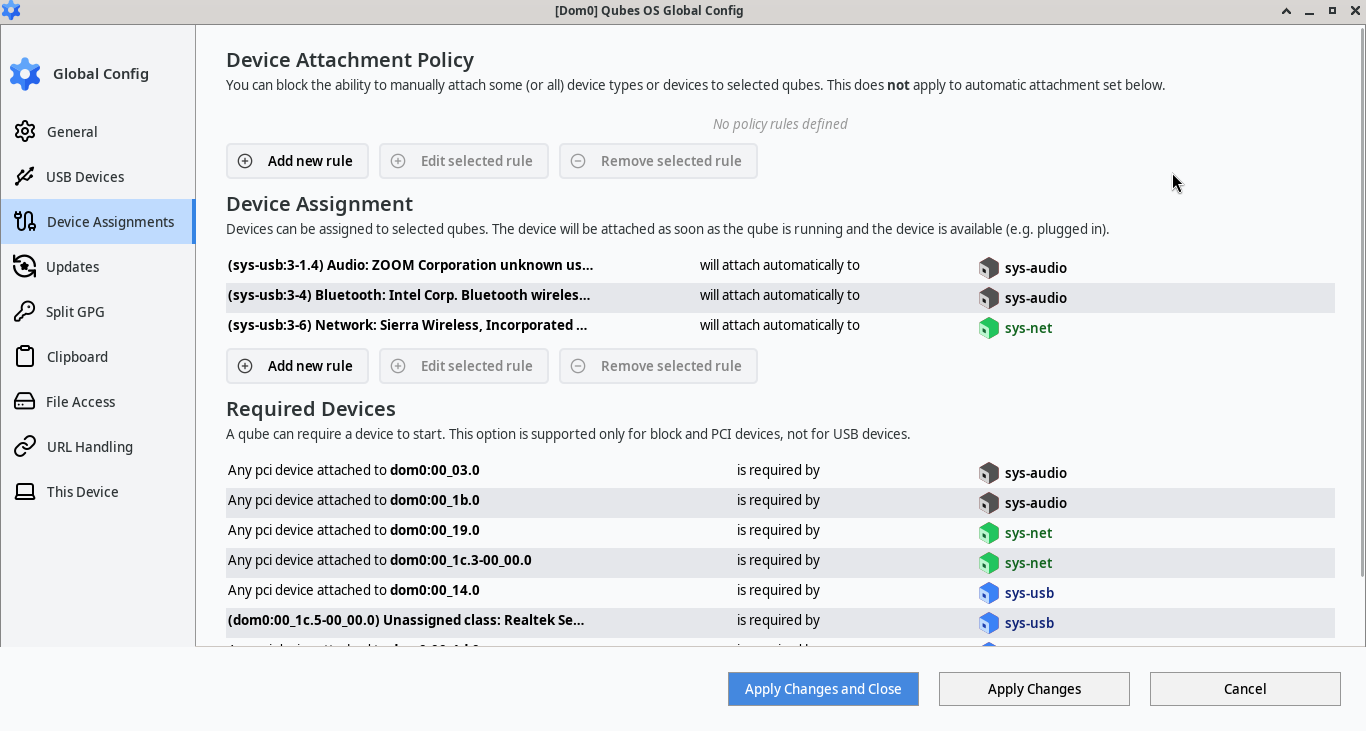Click Apply Changes and Close
The height and width of the screenshot is (731, 1366).
(x=822, y=688)
